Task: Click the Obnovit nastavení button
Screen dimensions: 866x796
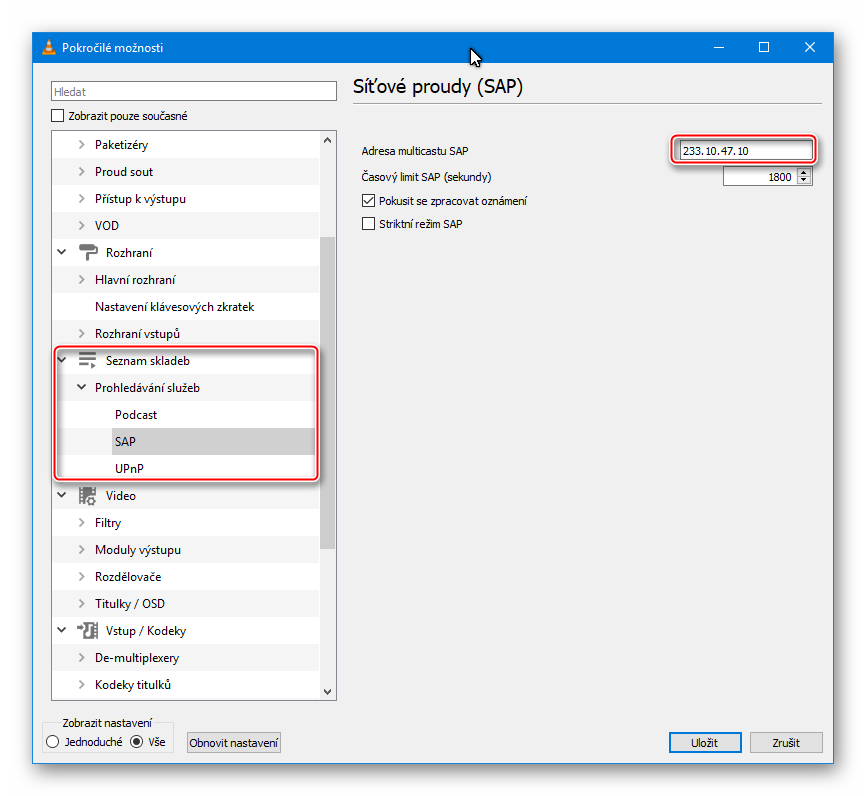Action: (x=235, y=743)
